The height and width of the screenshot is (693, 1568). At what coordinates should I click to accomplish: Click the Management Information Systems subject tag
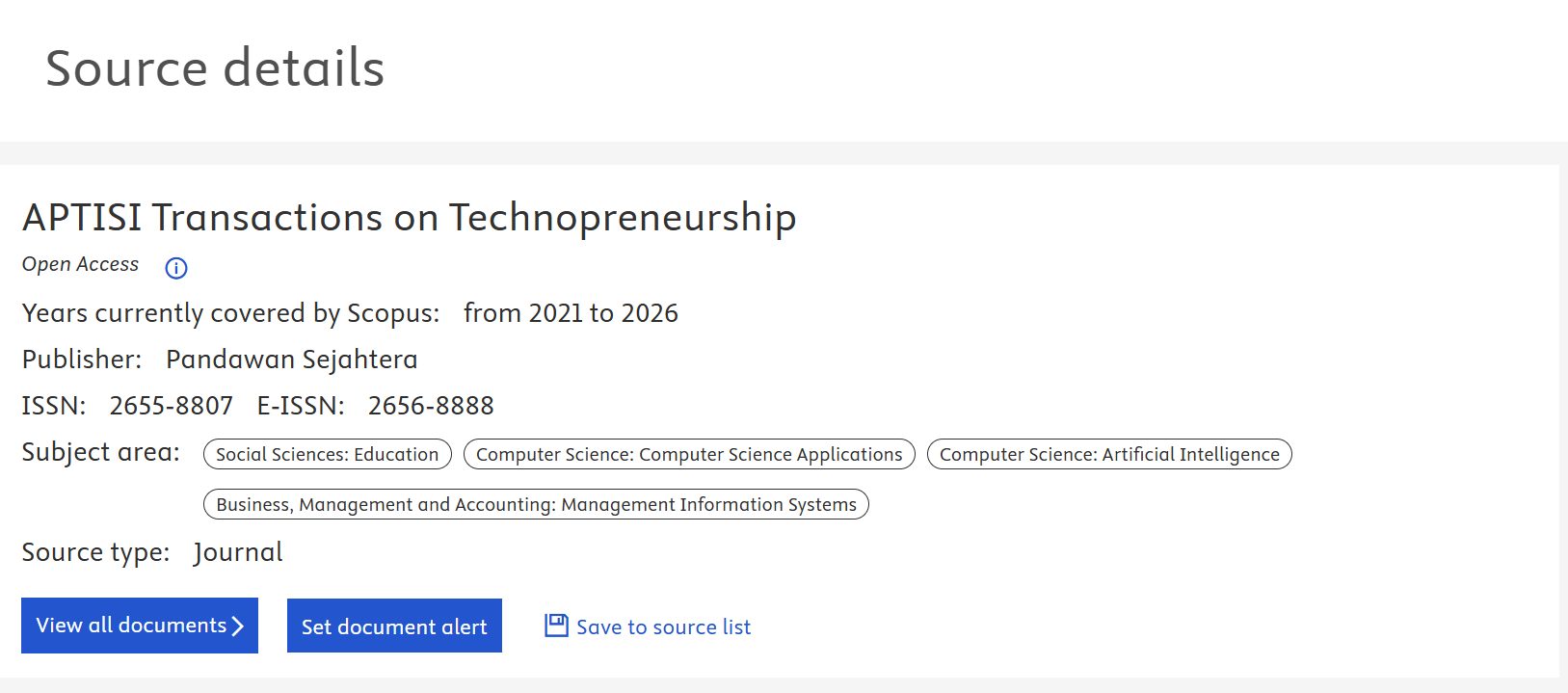[536, 504]
